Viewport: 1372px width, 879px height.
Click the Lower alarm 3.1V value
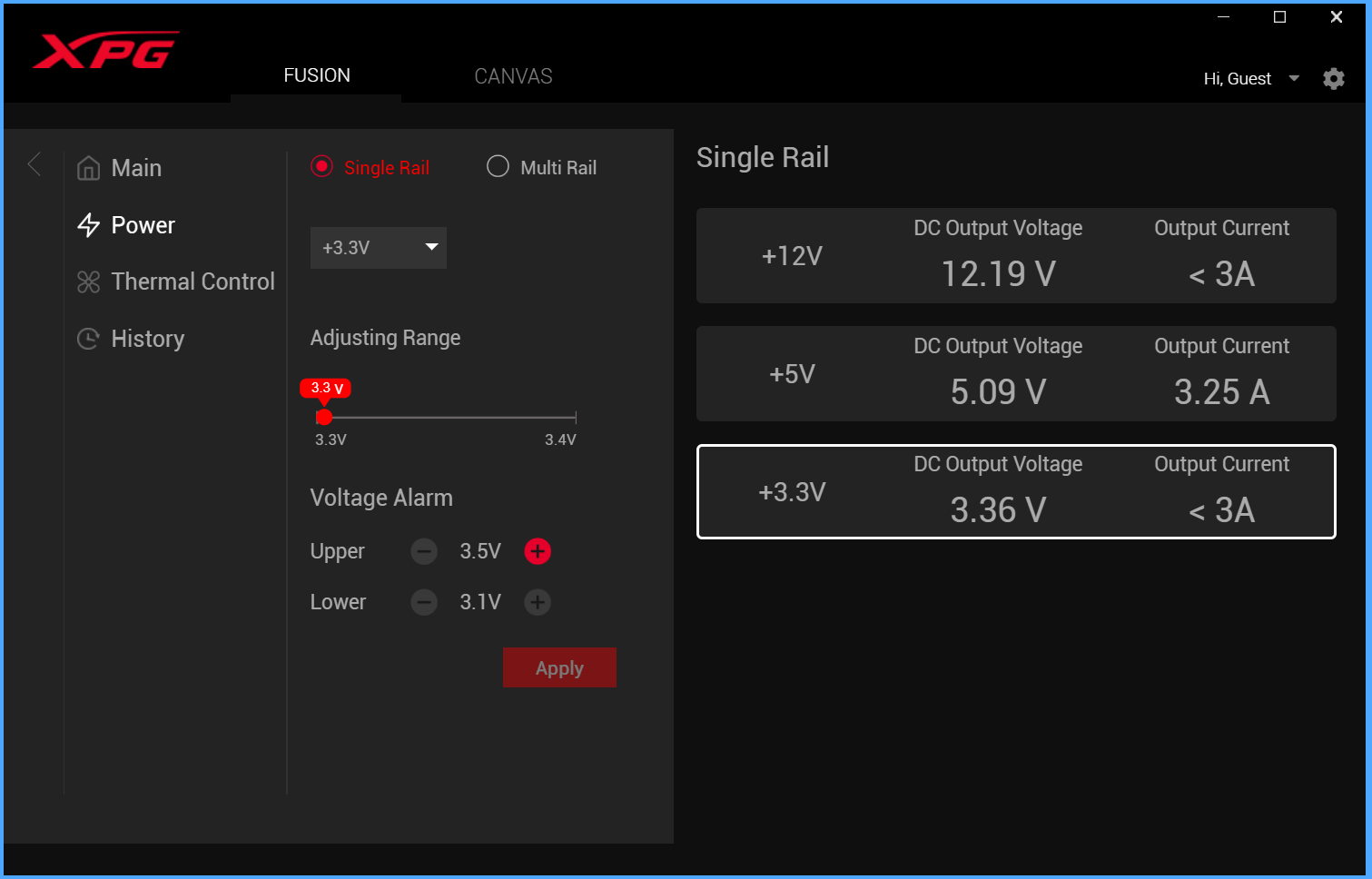point(480,602)
